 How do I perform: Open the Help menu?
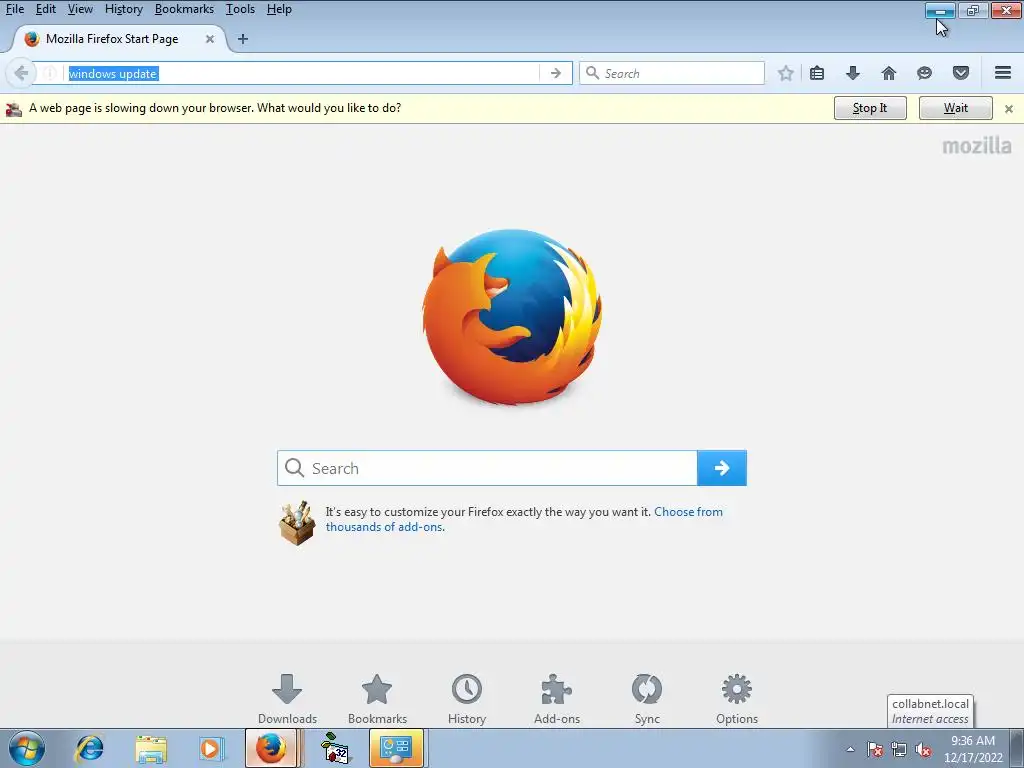(x=279, y=9)
